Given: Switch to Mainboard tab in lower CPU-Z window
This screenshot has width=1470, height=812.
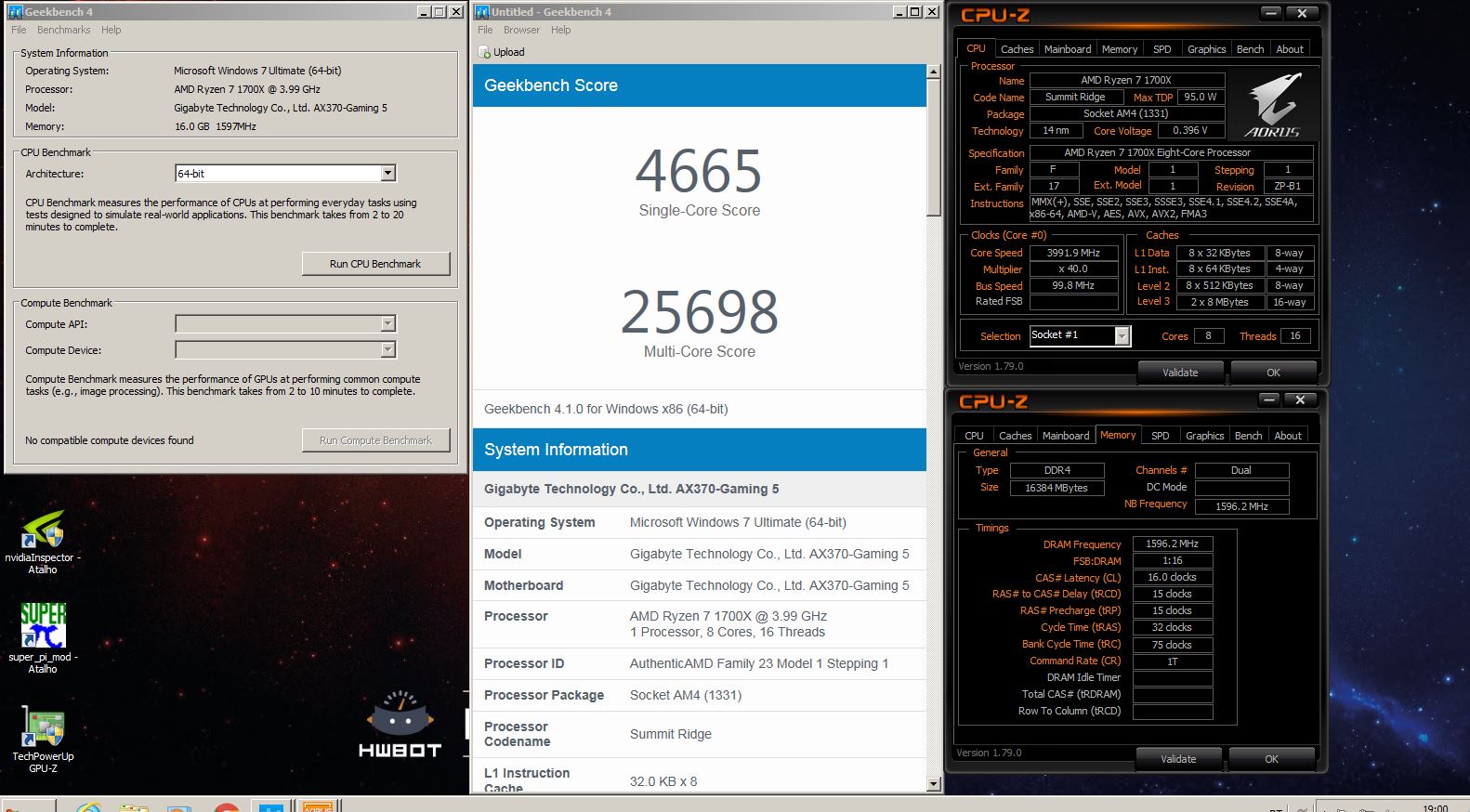Looking at the screenshot, I should (1066, 436).
